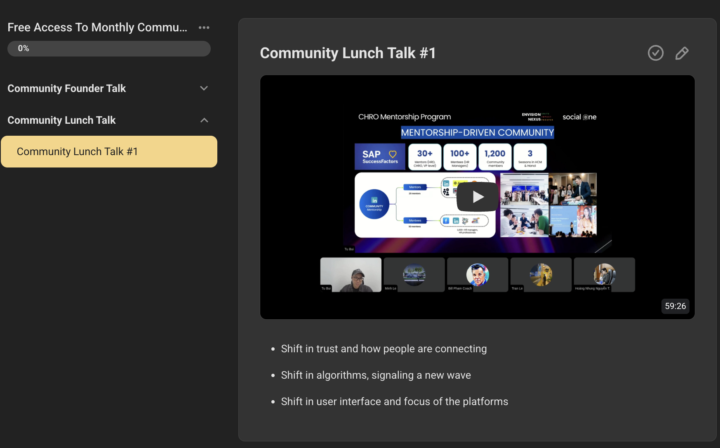Click the "30+" mentors stat card in video
This screenshot has height=448, width=720.
[424, 157]
